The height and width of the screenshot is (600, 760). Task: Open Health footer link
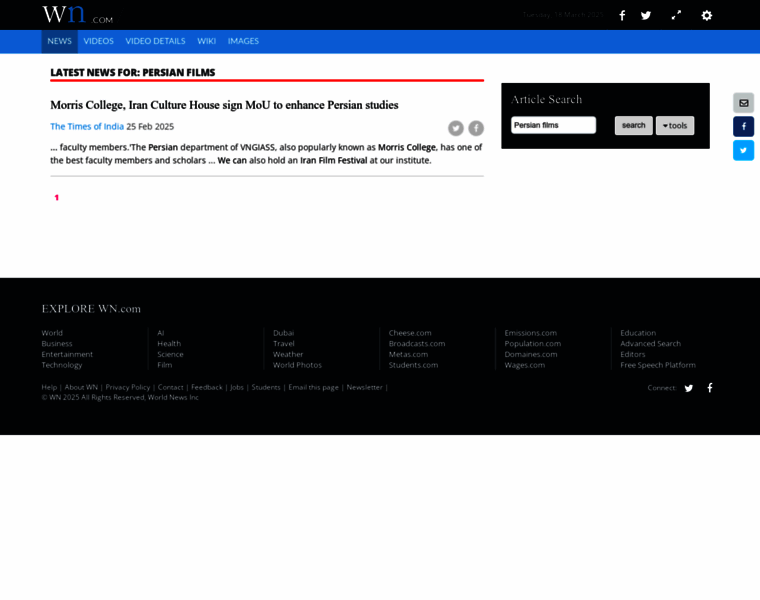[169, 344]
